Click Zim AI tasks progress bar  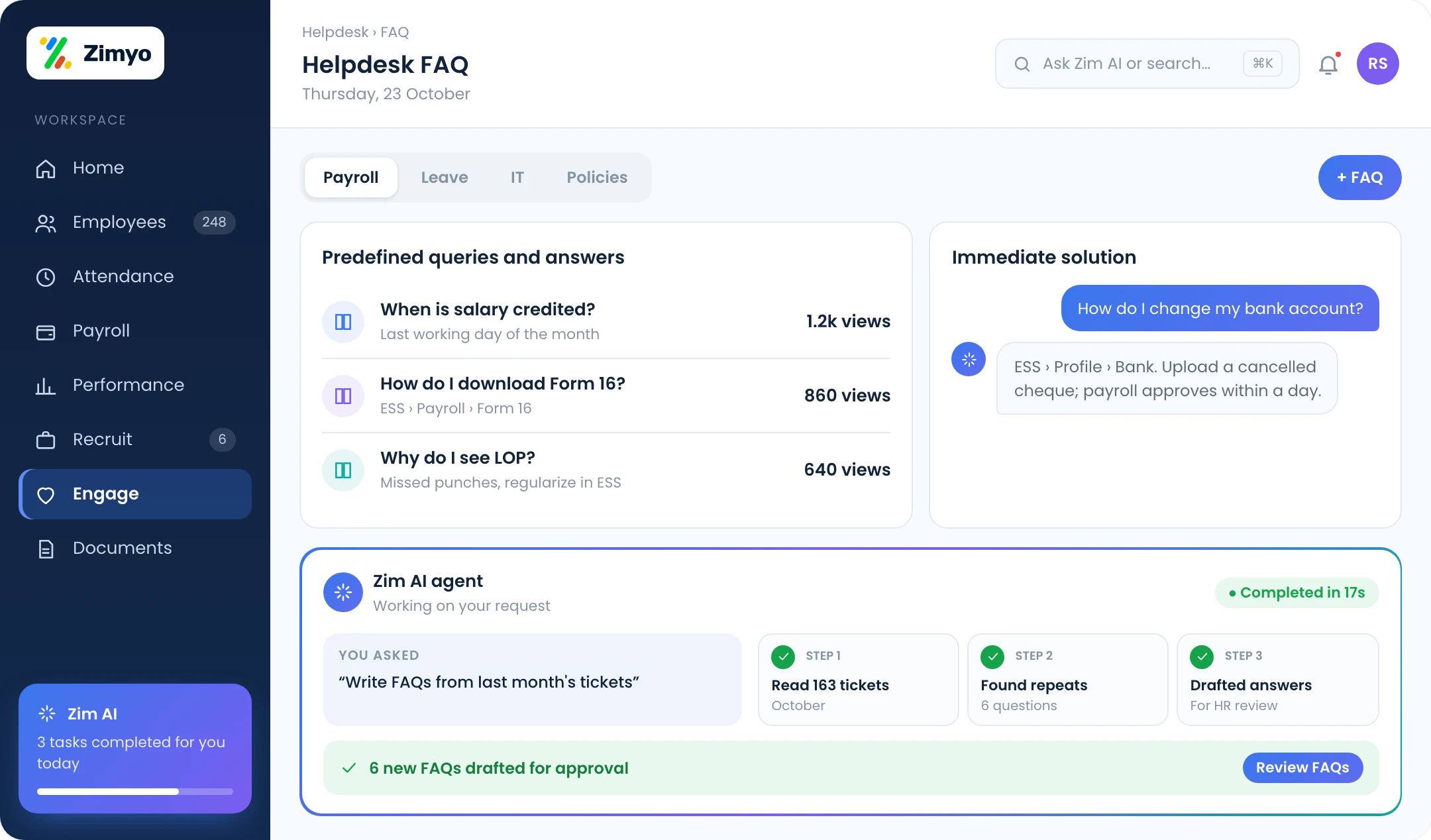[x=135, y=792]
